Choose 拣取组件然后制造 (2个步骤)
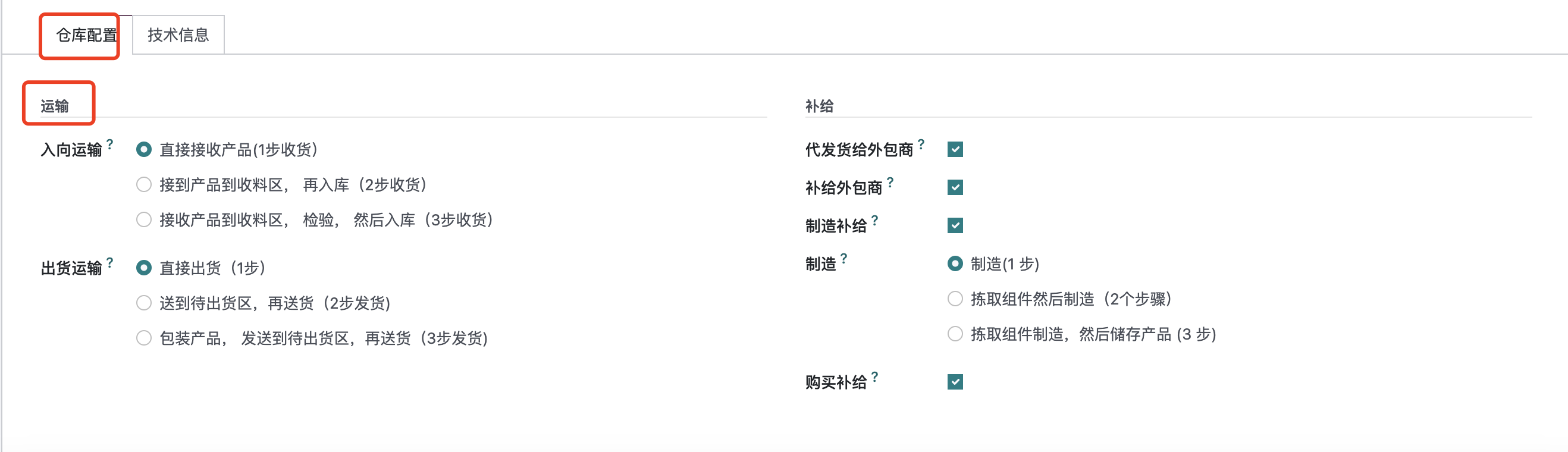The height and width of the screenshot is (452, 1568). tap(955, 299)
